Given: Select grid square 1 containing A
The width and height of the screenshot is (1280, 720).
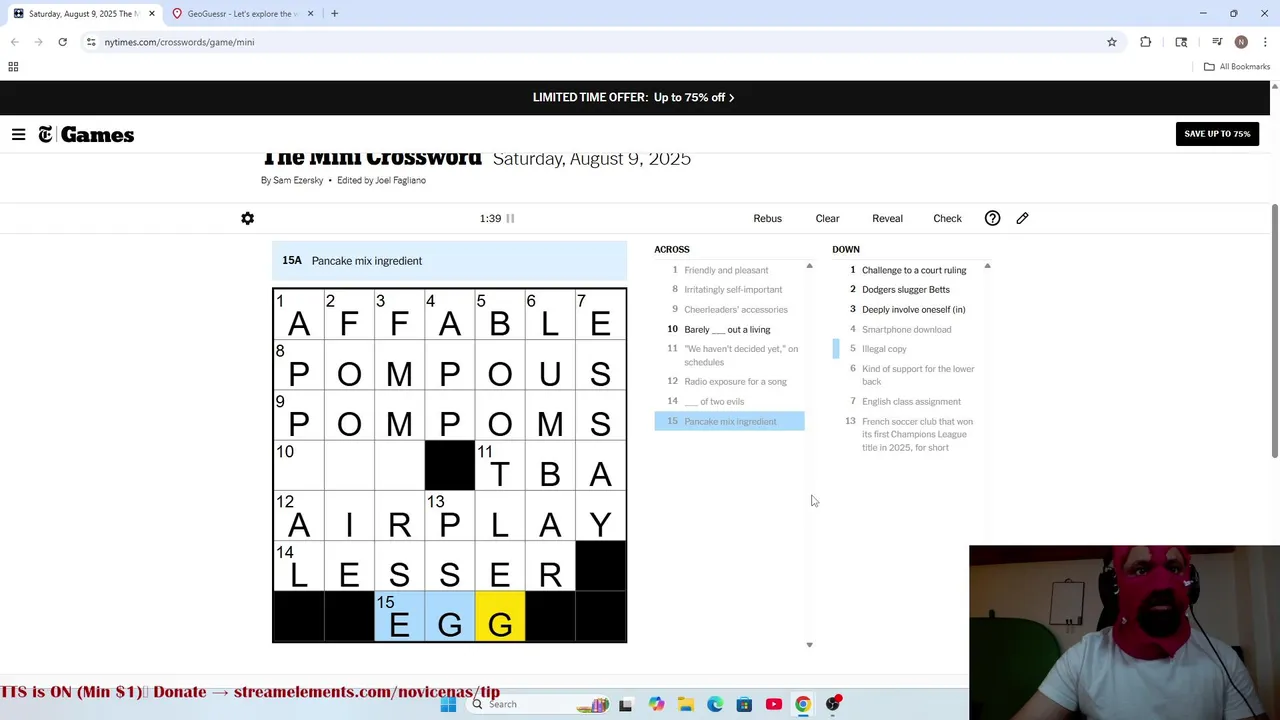Looking at the screenshot, I should [299, 315].
